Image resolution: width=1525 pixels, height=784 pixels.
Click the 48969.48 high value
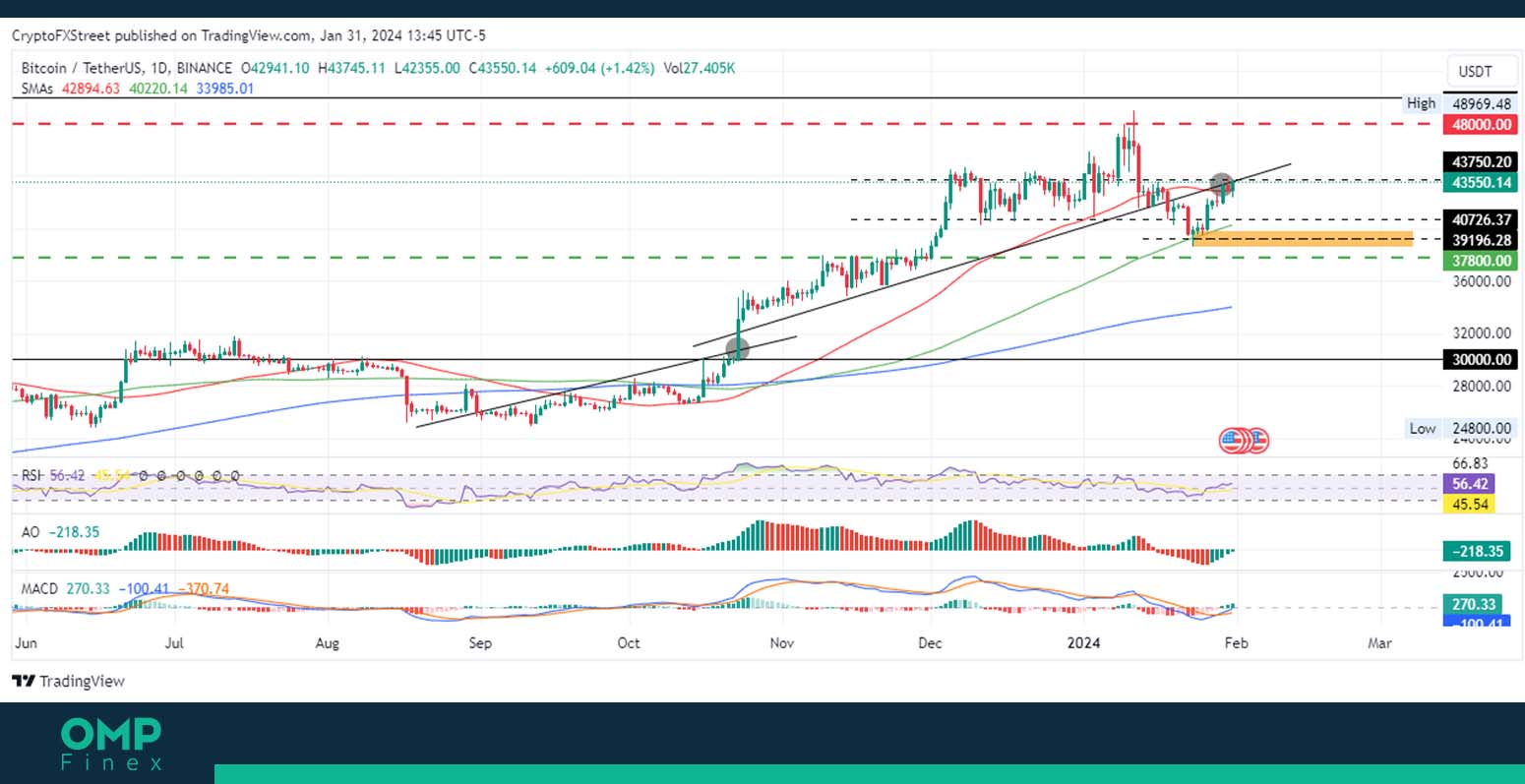pos(1482,103)
